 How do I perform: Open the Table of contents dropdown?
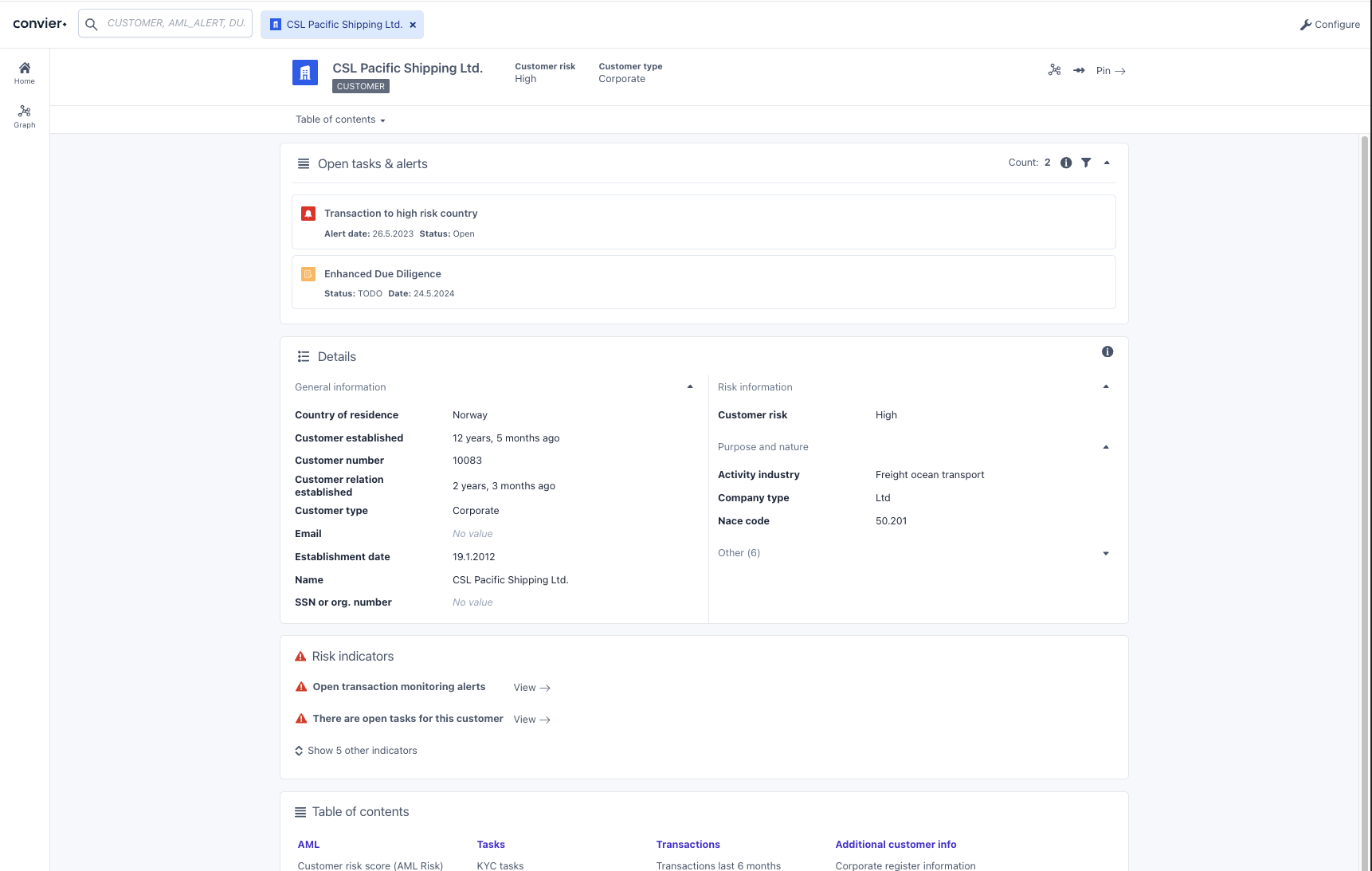[340, 120]
